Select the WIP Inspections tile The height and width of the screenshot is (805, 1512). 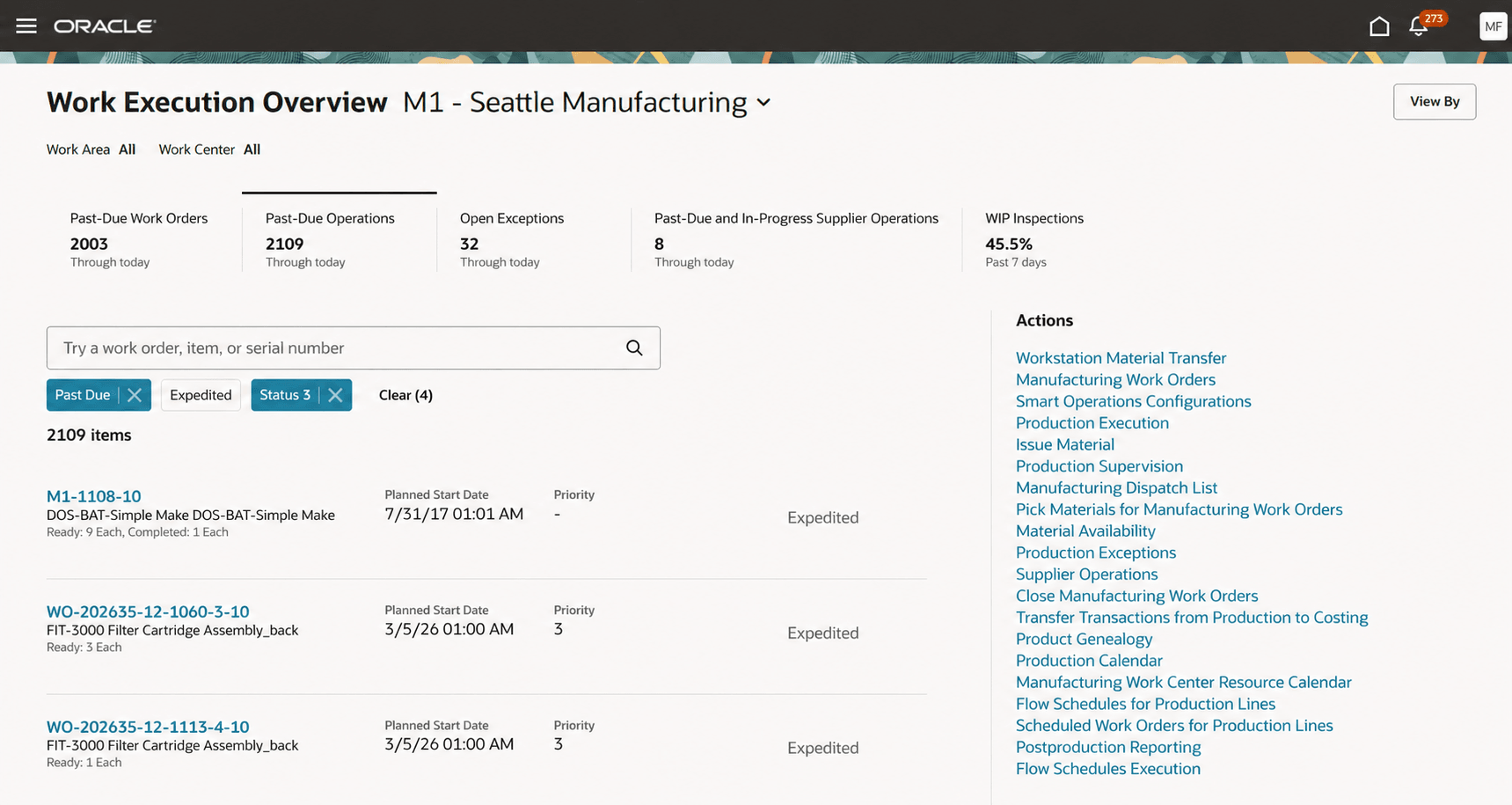[1034, 239]
